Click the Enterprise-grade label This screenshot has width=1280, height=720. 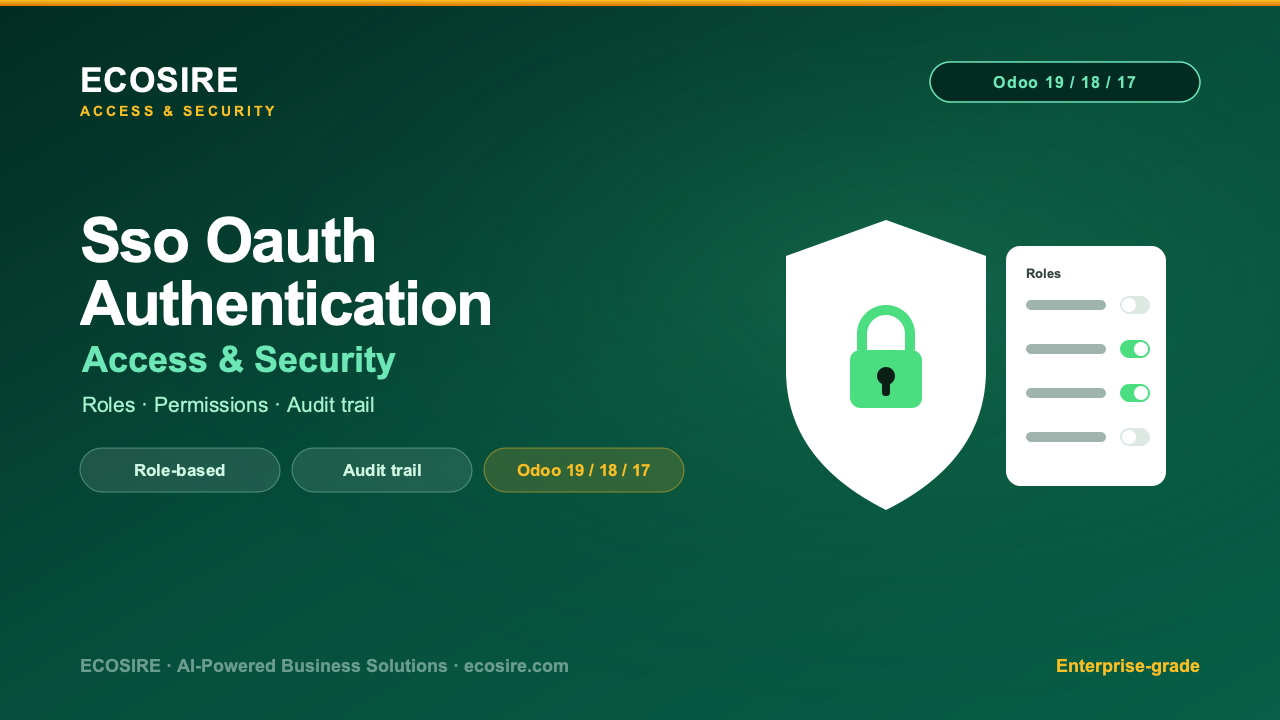[1128, 666]
